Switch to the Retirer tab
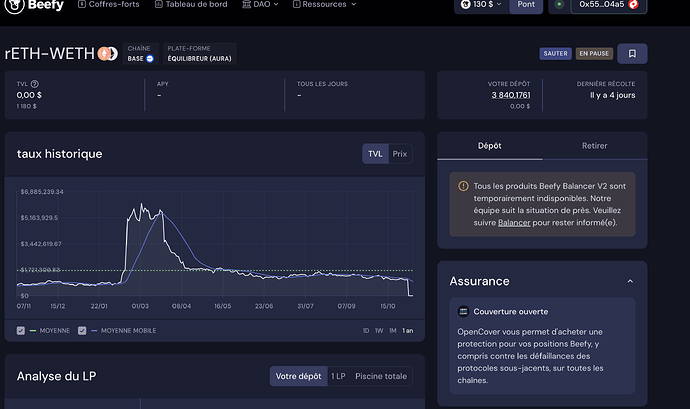 (x=594, y=145)
